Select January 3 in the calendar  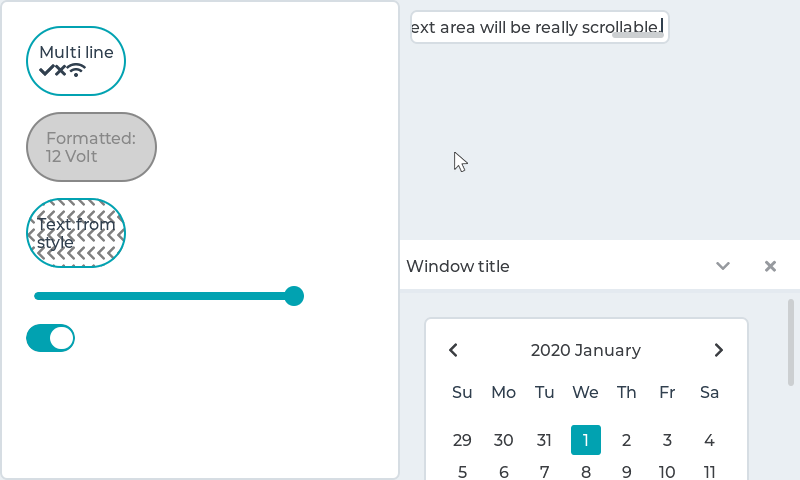(667, 440)
